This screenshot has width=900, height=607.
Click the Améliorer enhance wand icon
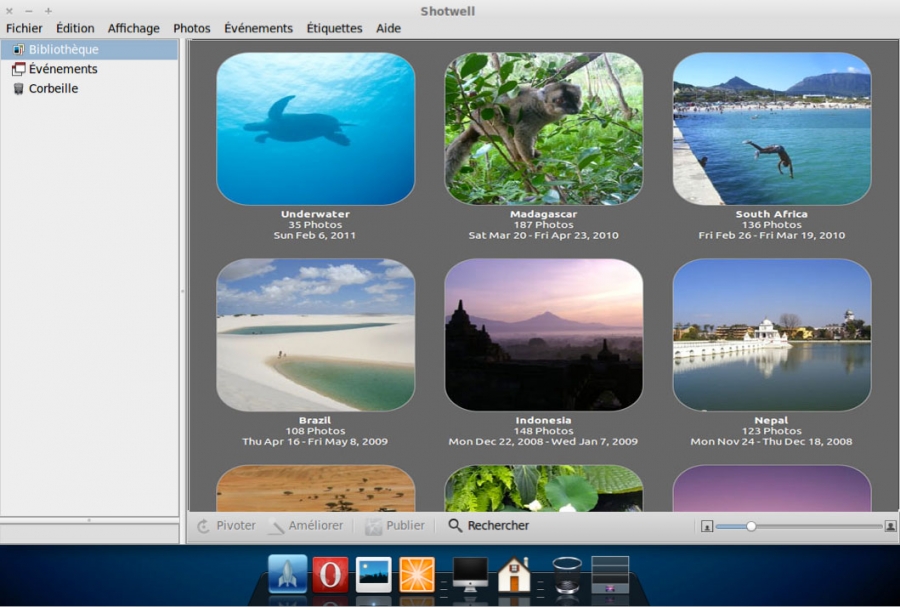click(276, 526)
